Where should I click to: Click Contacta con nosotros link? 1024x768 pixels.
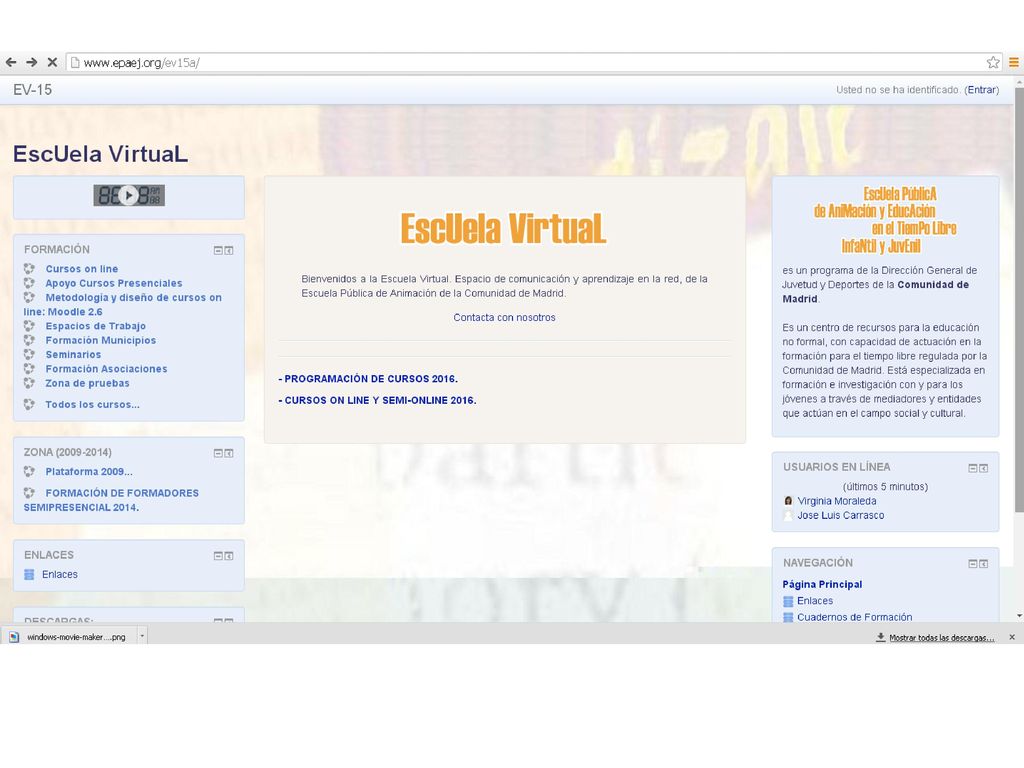pyautogui.click(x=504, y=317)
